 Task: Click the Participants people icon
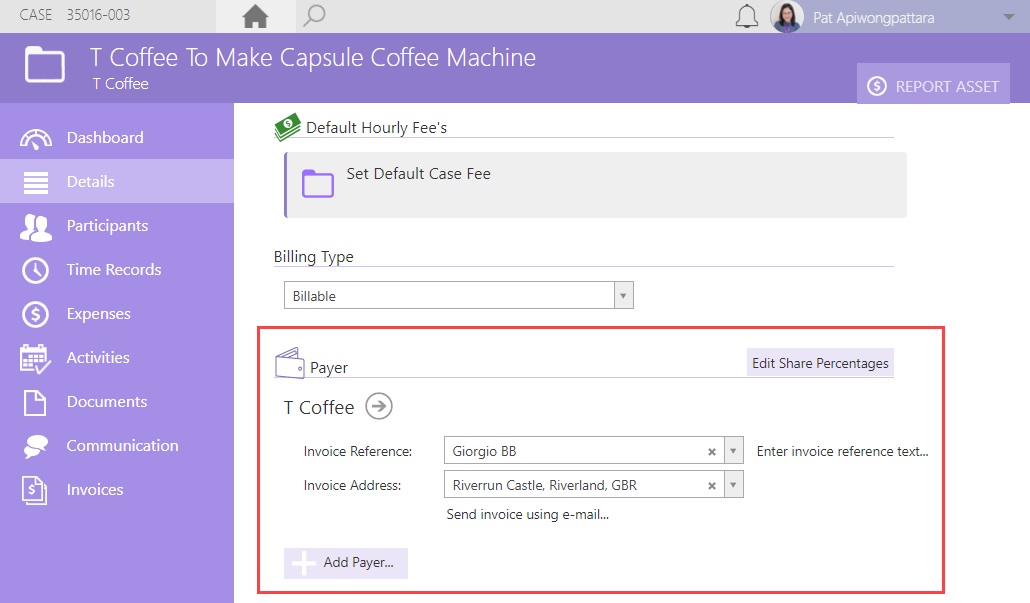[x=35, y=227]
